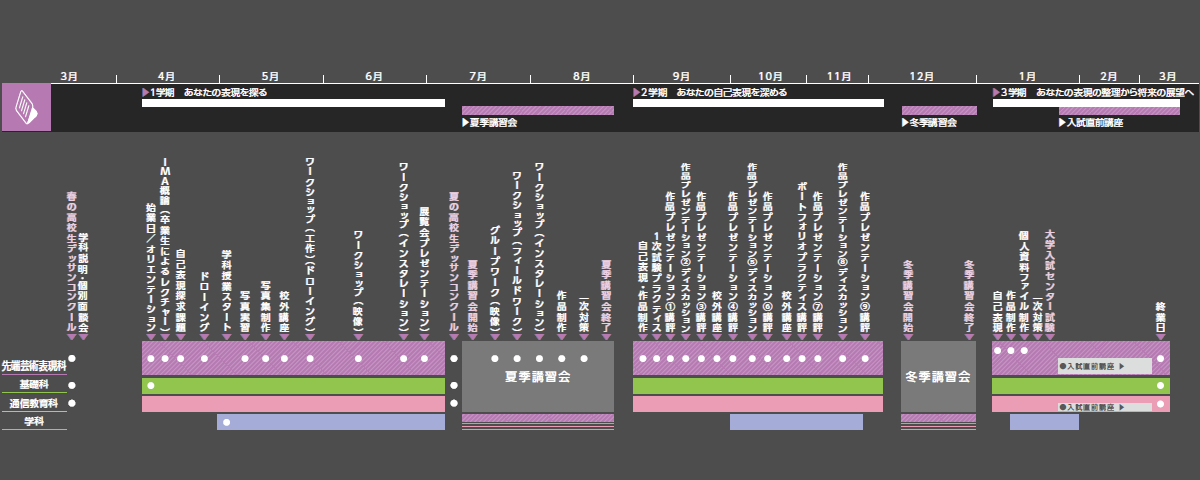Open the large gray 冬季講習会 block
Screen dimensions: 1200x480
938,377
